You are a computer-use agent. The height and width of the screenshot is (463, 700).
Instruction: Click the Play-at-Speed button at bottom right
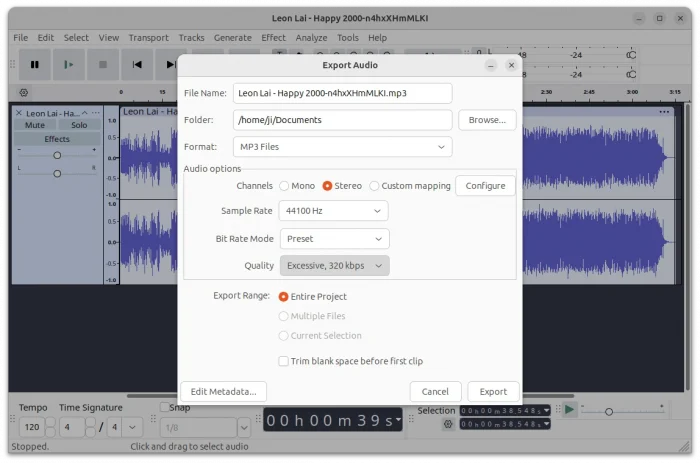569,410
